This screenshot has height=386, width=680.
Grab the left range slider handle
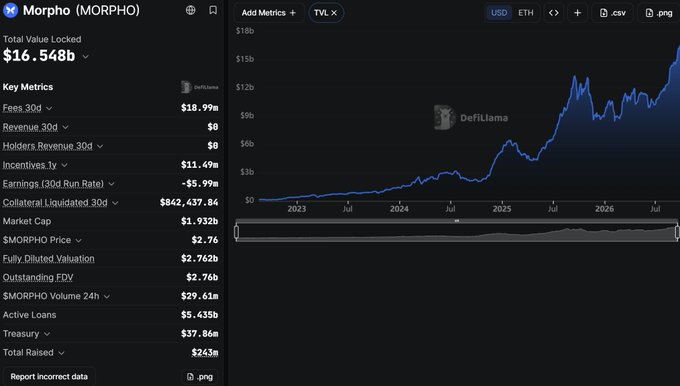point(236,232)
